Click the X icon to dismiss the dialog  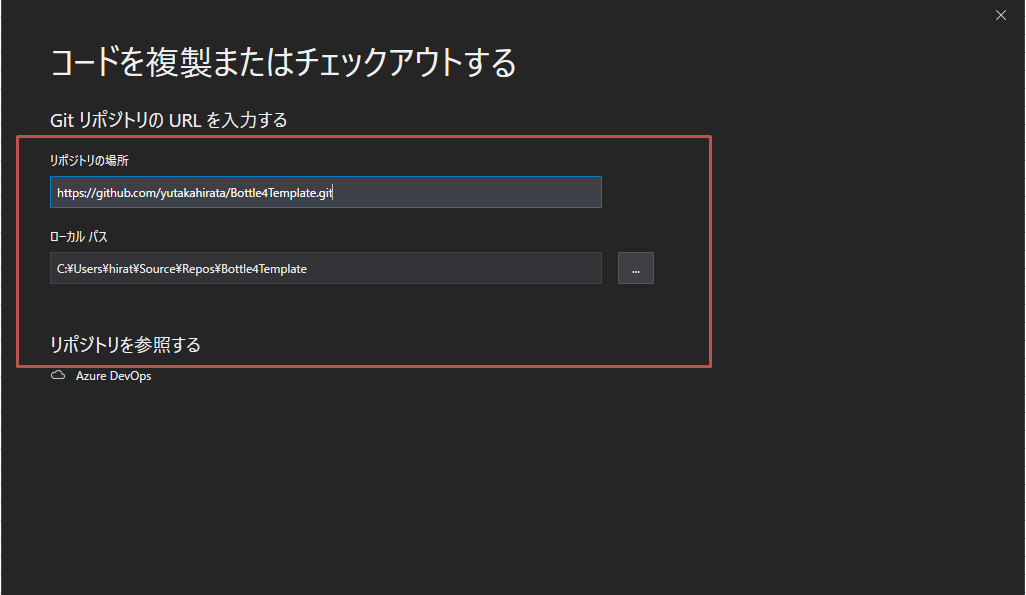point(1000,15)
